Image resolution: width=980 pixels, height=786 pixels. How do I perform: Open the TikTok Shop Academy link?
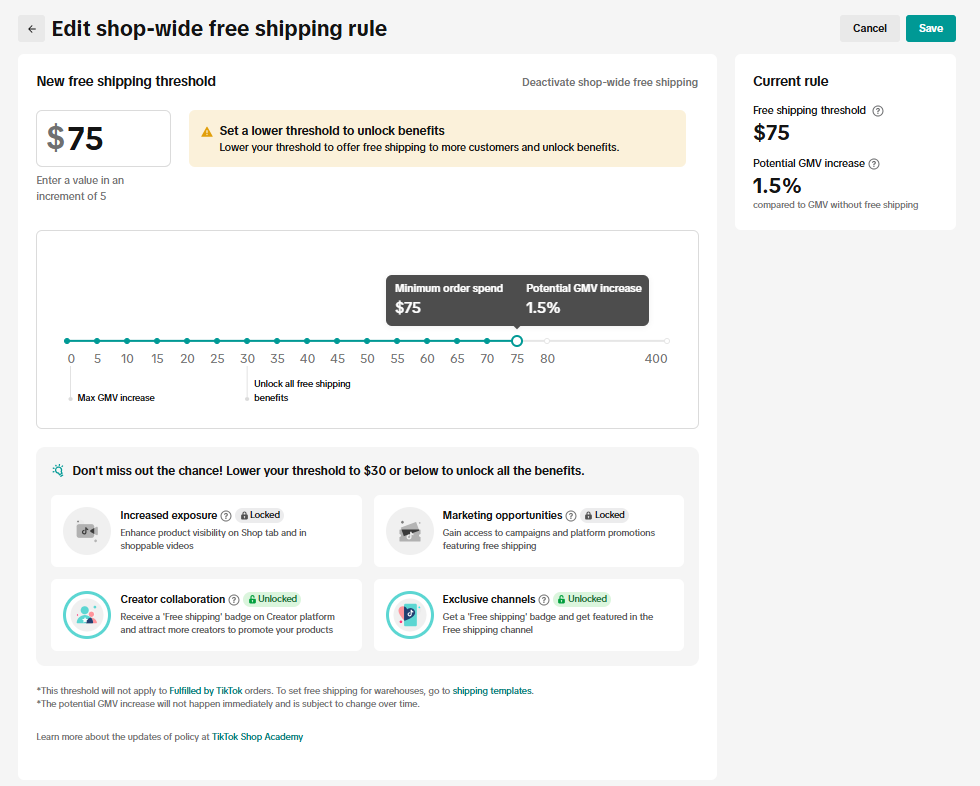[x=257, y=737]
